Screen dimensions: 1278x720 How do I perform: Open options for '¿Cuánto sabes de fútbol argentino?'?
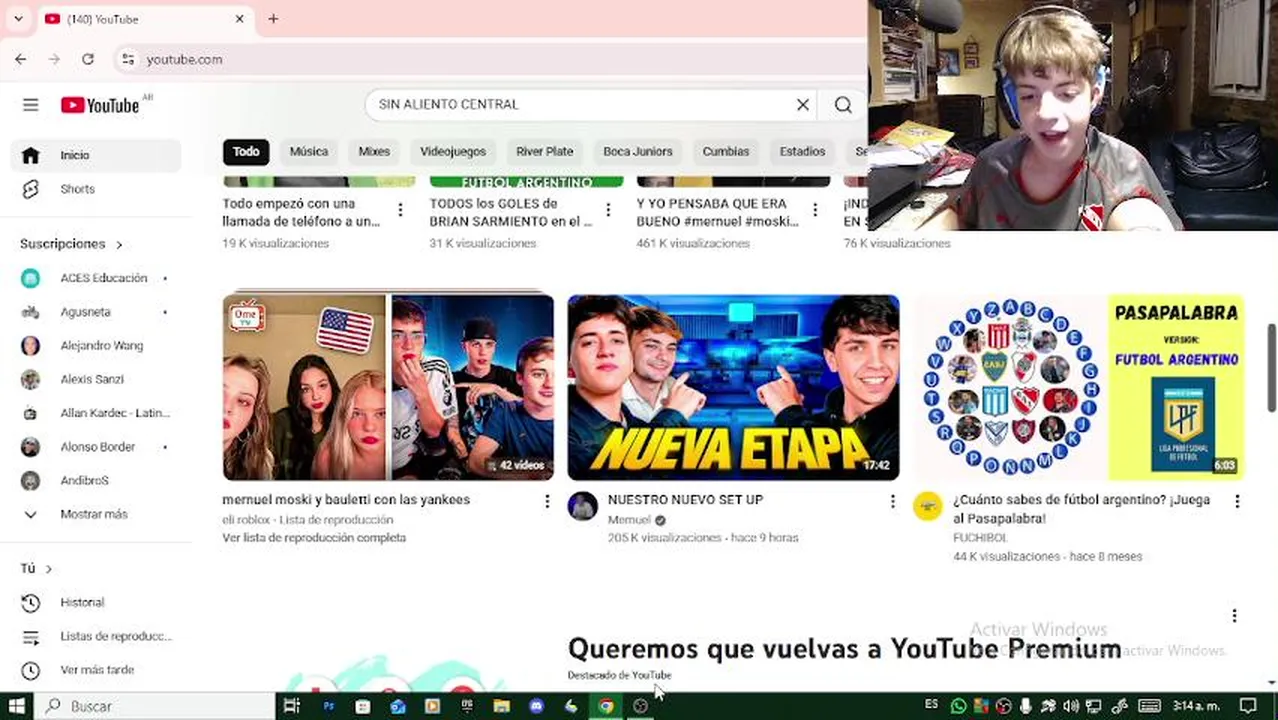click(x=1237, y=501)
